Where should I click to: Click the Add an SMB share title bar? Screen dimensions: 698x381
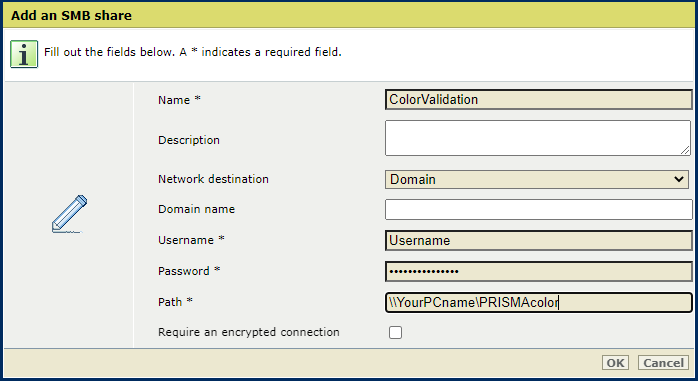(349, 16)
